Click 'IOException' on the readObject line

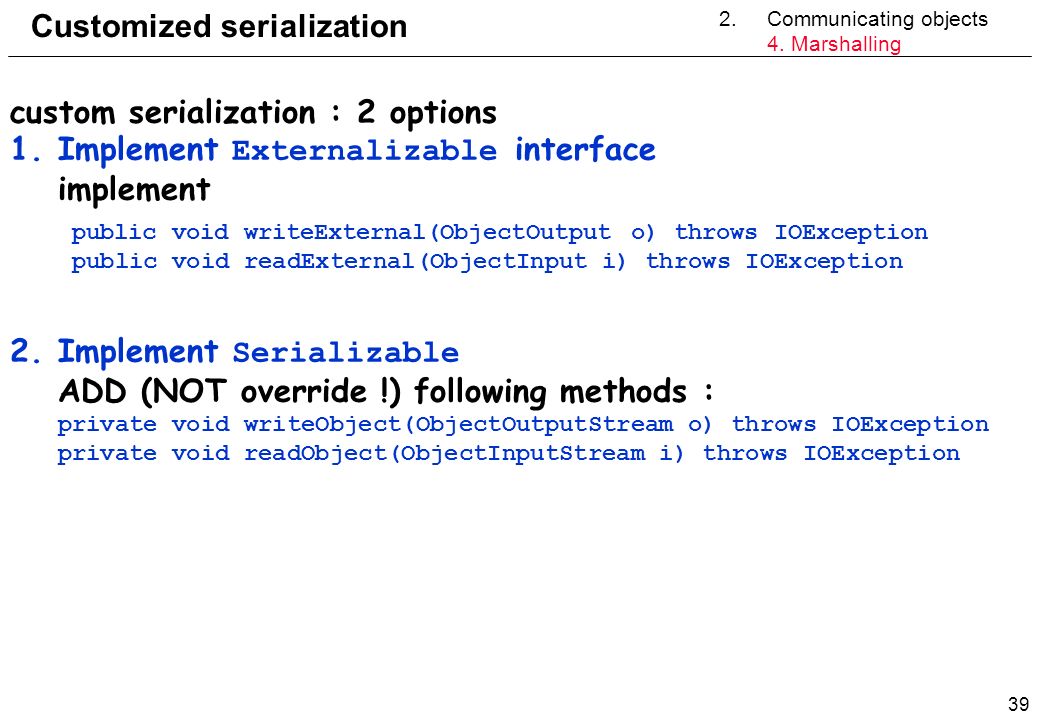pos(881,454)
